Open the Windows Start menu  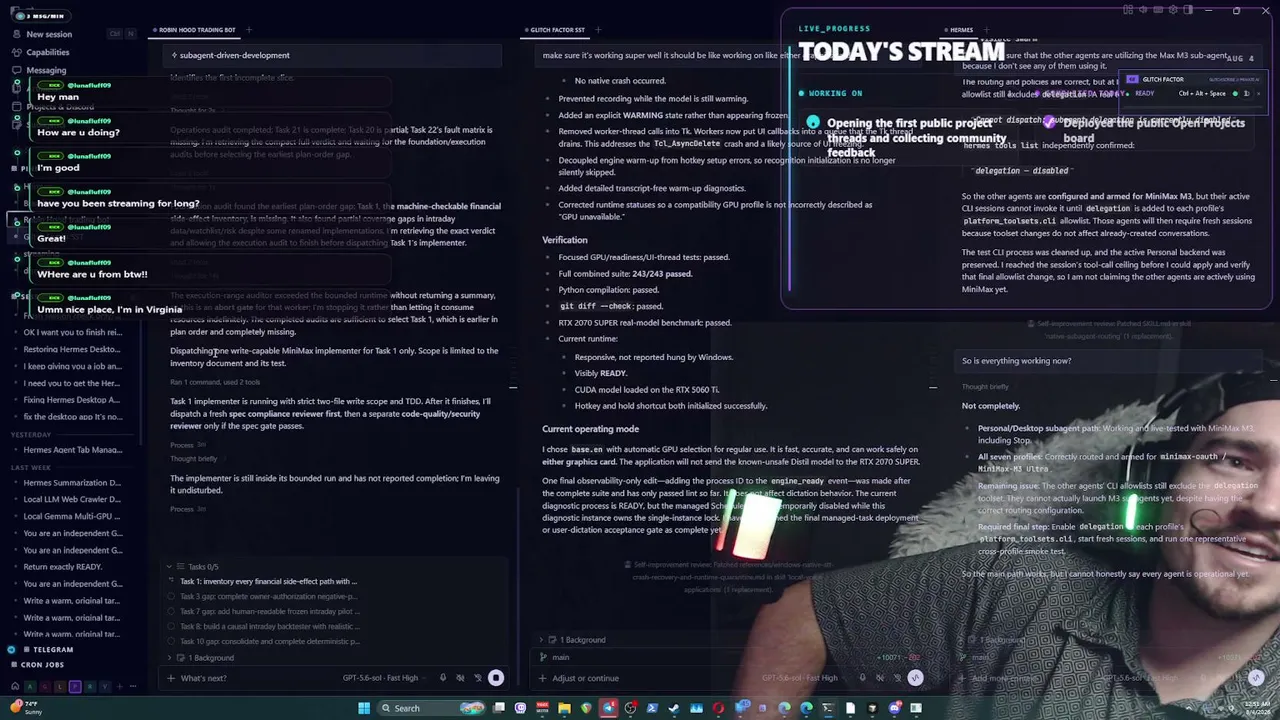[364, 708]
